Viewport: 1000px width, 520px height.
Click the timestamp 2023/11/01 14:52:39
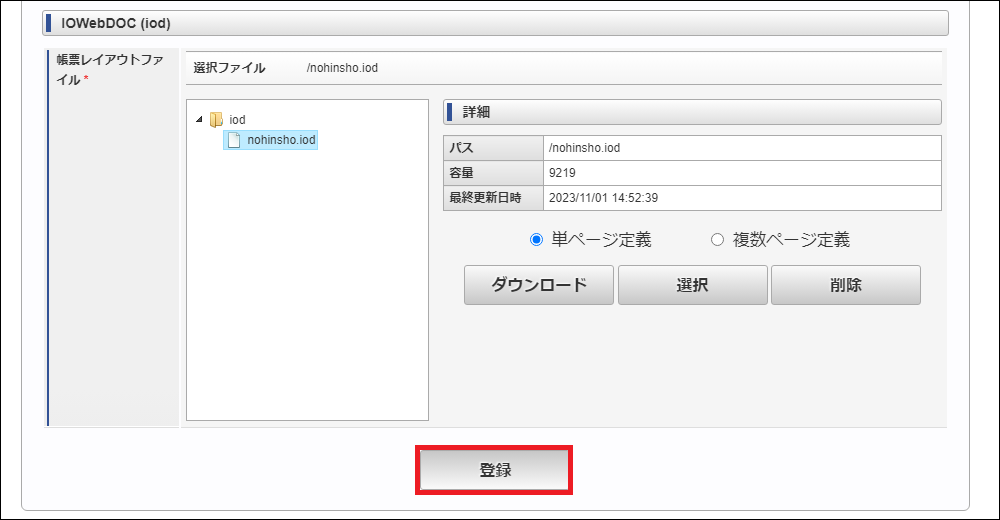tap(603, 198)
